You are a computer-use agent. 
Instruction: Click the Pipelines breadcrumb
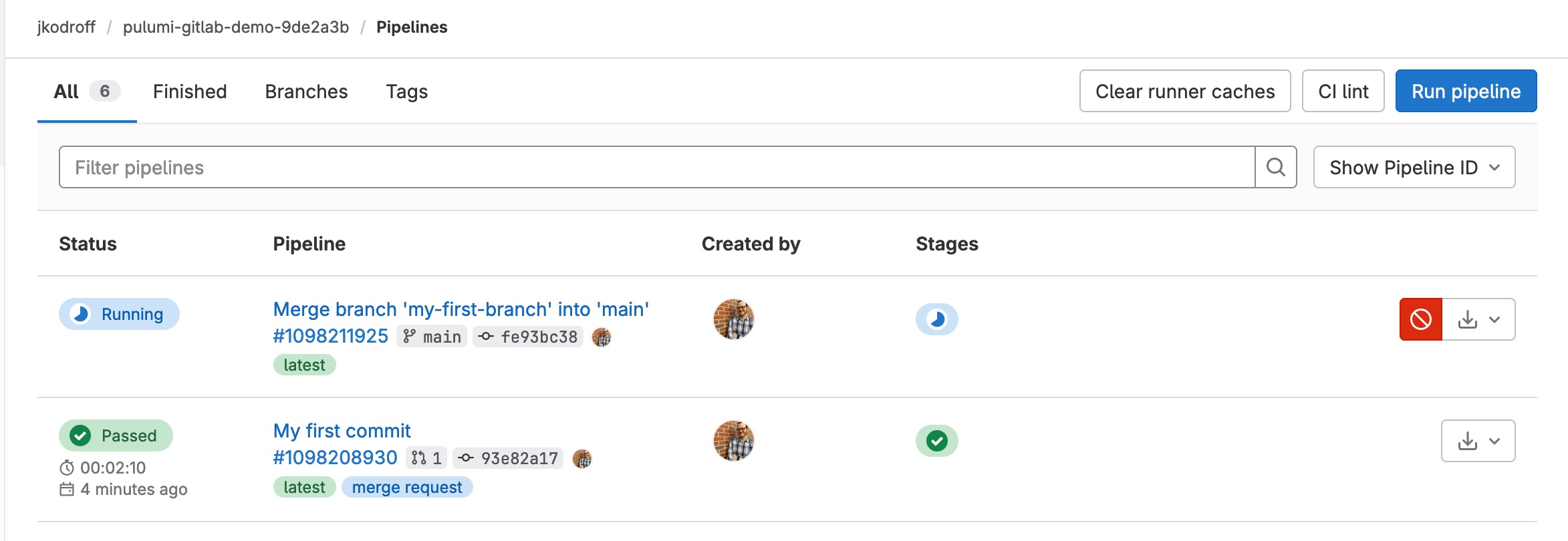click(412, 27)
